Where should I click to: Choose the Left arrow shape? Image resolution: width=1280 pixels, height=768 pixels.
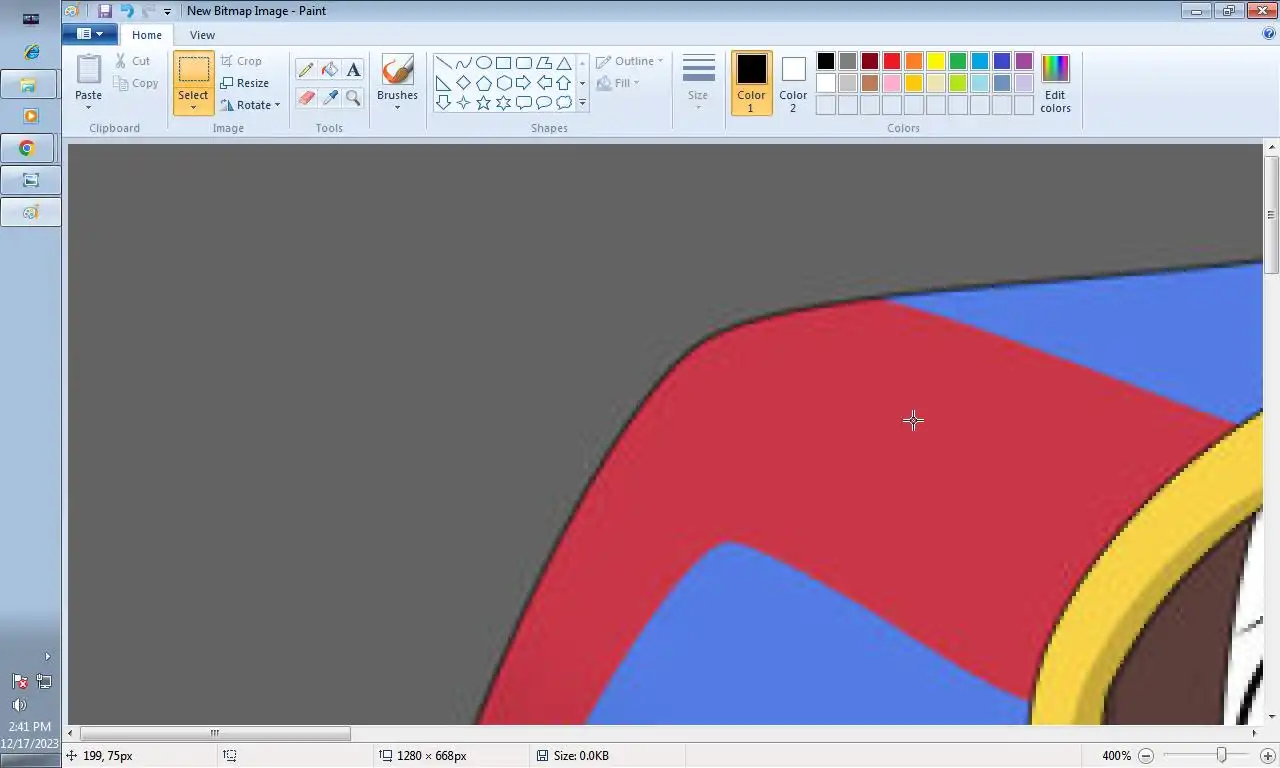click(x=543, y=83)
